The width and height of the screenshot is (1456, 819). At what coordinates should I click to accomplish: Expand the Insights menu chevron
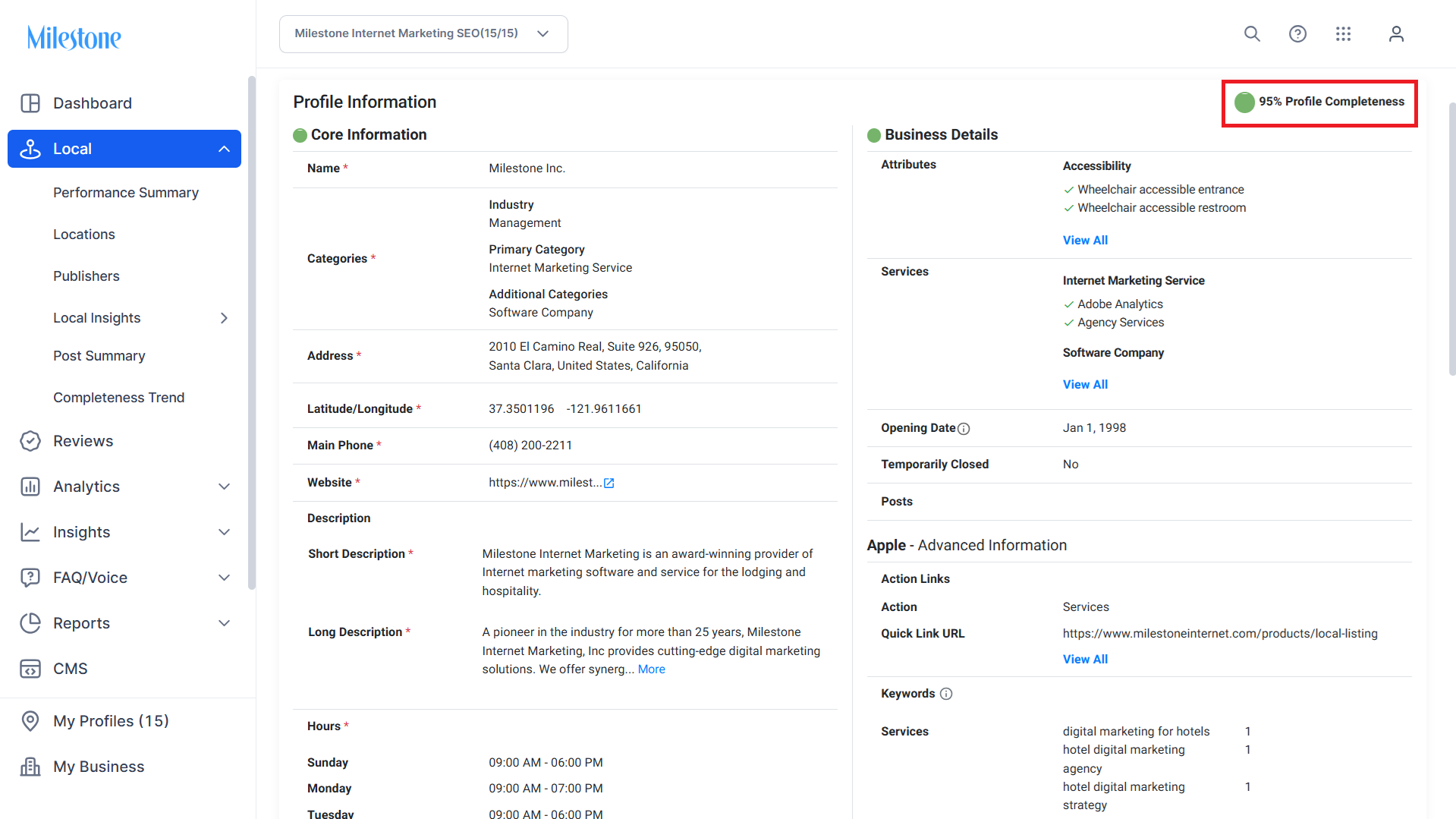tap(224, 532)
